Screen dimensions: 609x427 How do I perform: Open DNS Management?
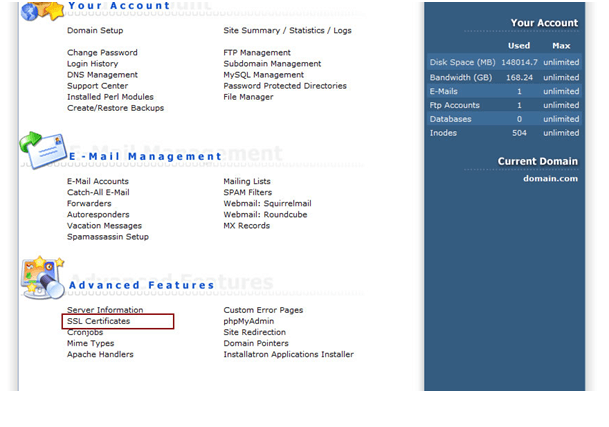tap(102, 75)
